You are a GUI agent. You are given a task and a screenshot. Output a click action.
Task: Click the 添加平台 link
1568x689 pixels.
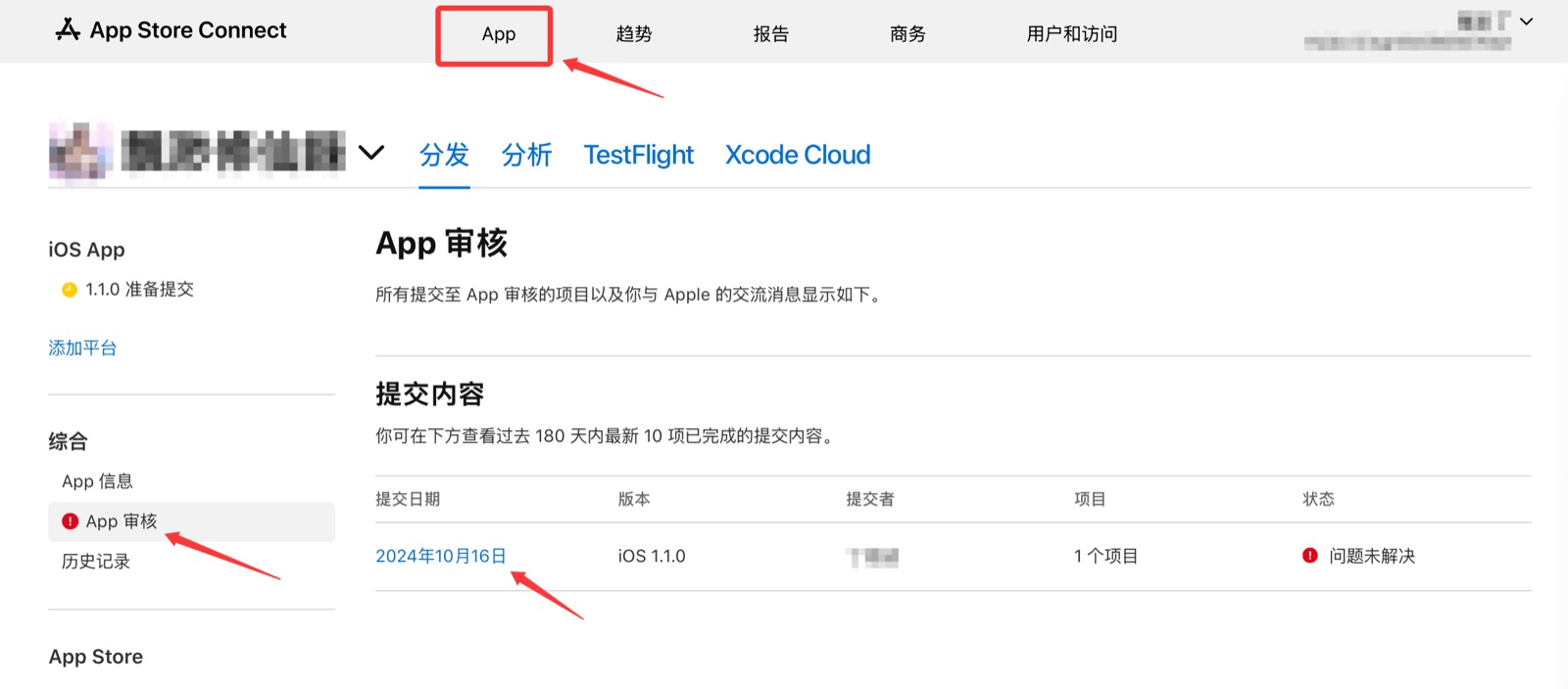click(82, 348)
